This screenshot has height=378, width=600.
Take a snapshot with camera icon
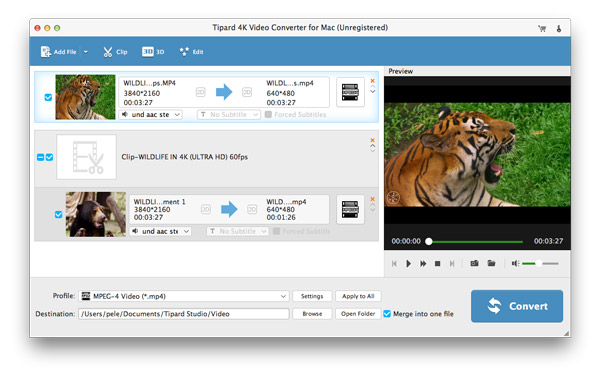pyautogui.click(x=474, y=263)
